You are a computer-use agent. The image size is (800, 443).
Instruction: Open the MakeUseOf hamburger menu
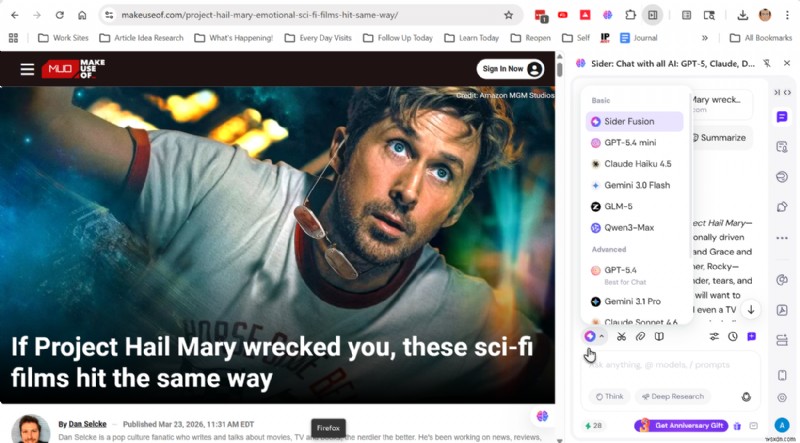coord(27,69)
